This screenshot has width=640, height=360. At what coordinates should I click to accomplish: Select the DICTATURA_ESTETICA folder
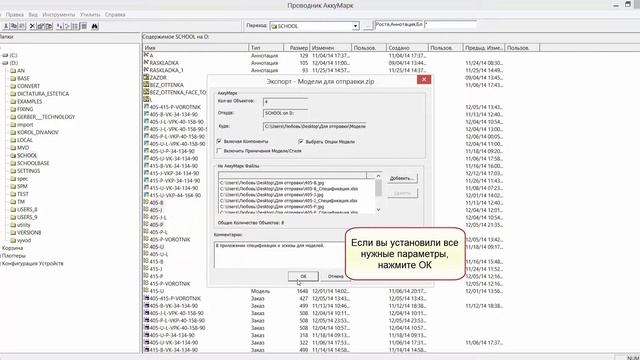tap(43, 94)
